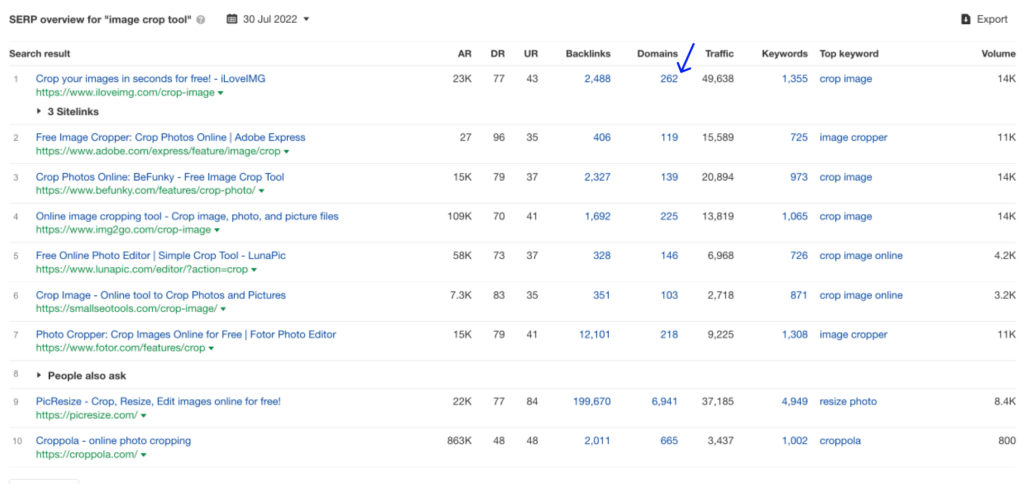Open the help icon beside SERP overview title
The image size is (1024, 484).
tap(200, 20)
